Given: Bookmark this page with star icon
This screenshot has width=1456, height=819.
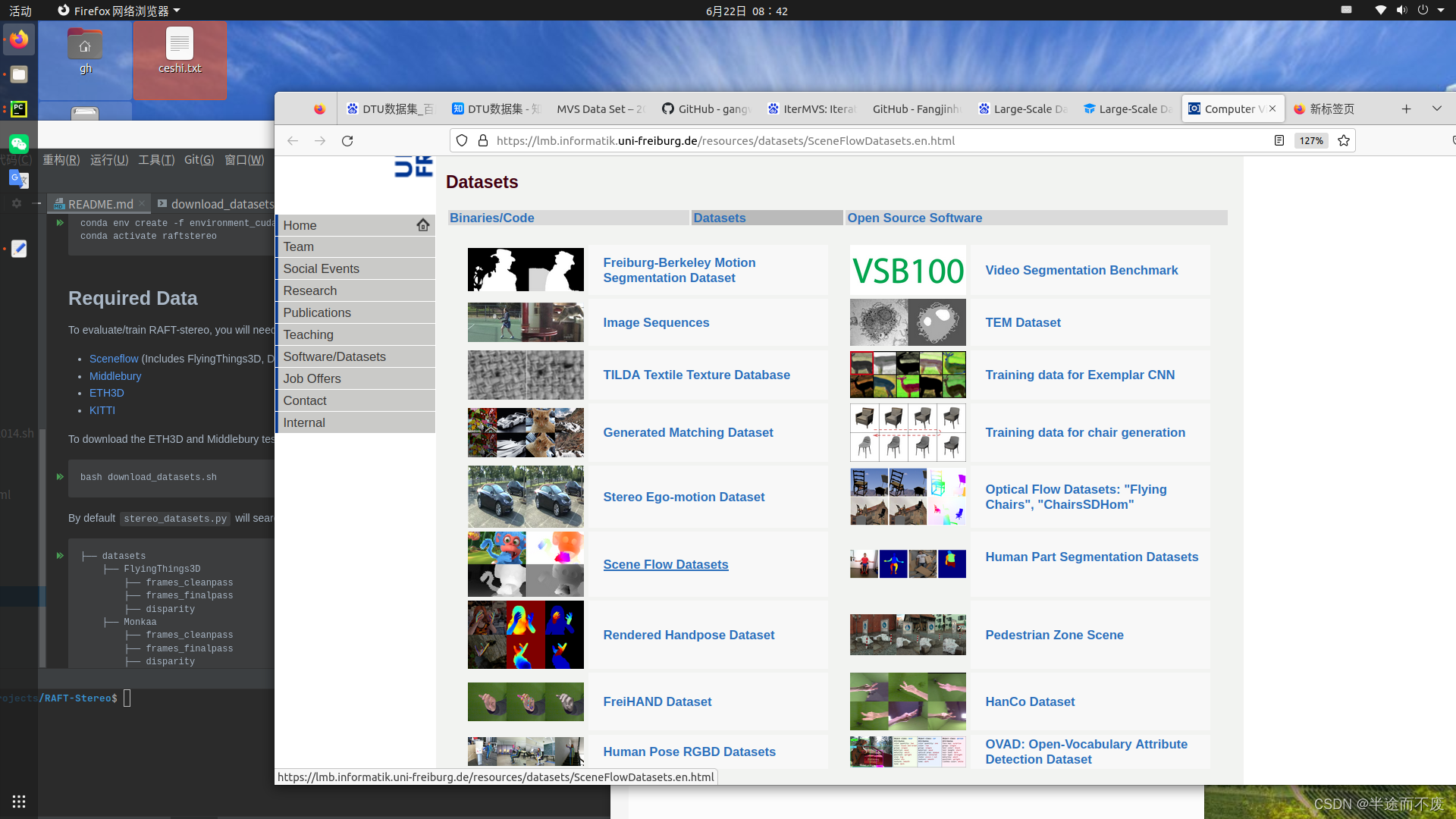Looking at the screenshot, I should click(1344, 141).
